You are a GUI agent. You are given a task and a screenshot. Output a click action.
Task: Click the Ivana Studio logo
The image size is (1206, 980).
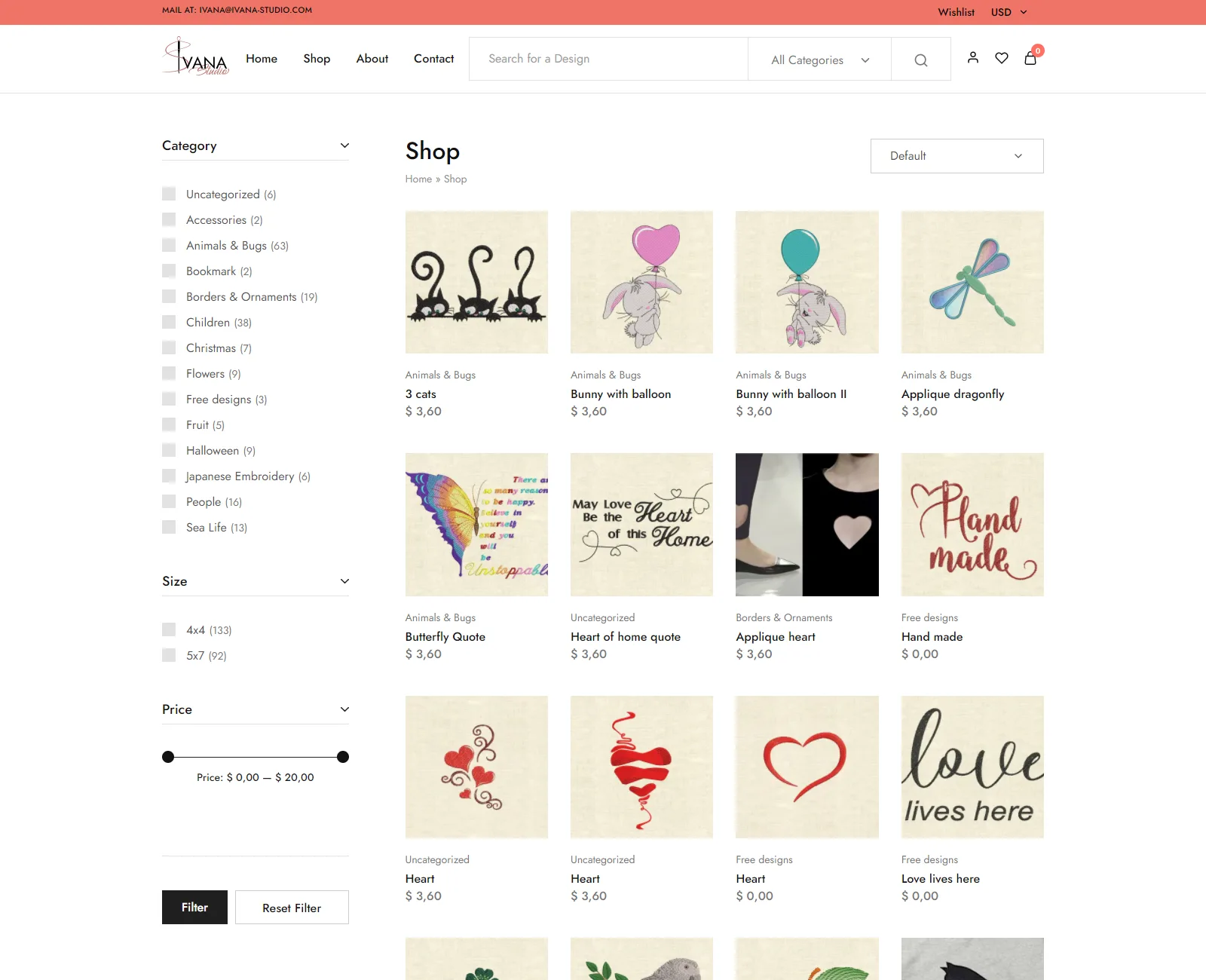pos(196,57)
